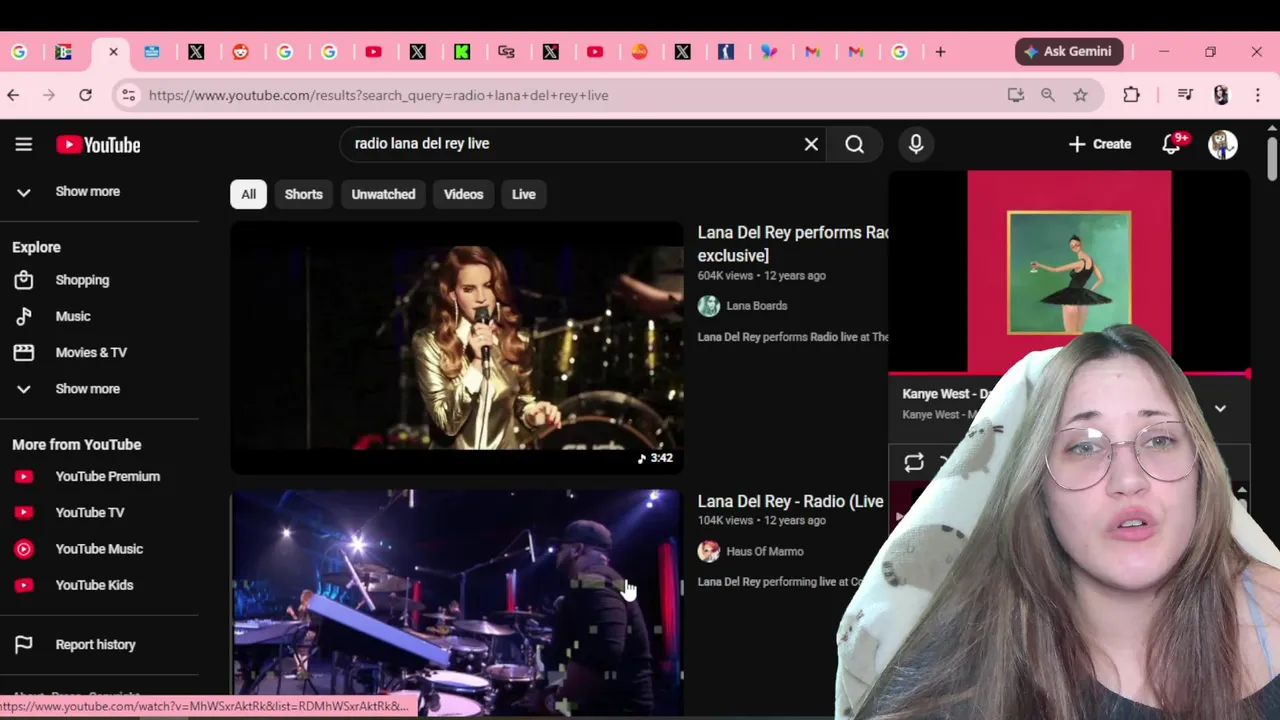Go back with the browser back arrow
The width and height of the screenshot is (1280, 720).
13,95
